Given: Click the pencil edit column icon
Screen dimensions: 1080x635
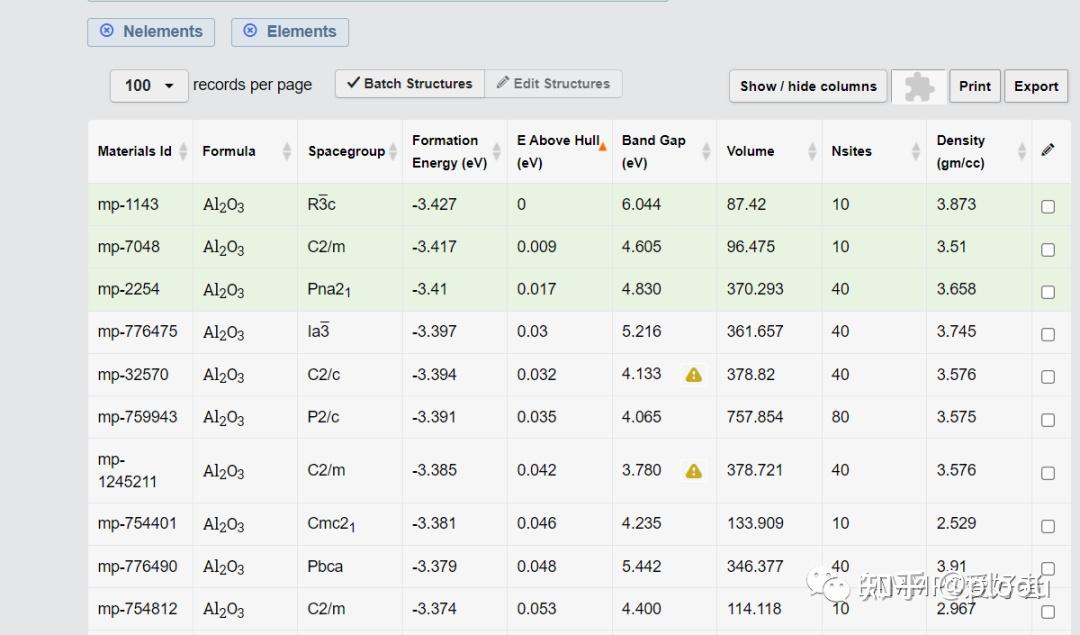Looking at the screenshot, I should pyautogui.click(x=1047, y=150).
